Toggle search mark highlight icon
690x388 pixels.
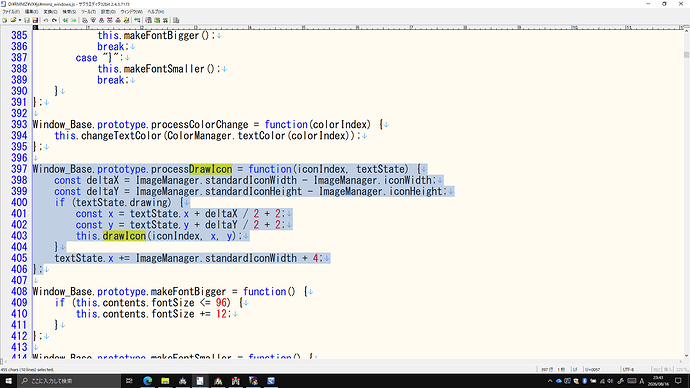tap(118, 20)
